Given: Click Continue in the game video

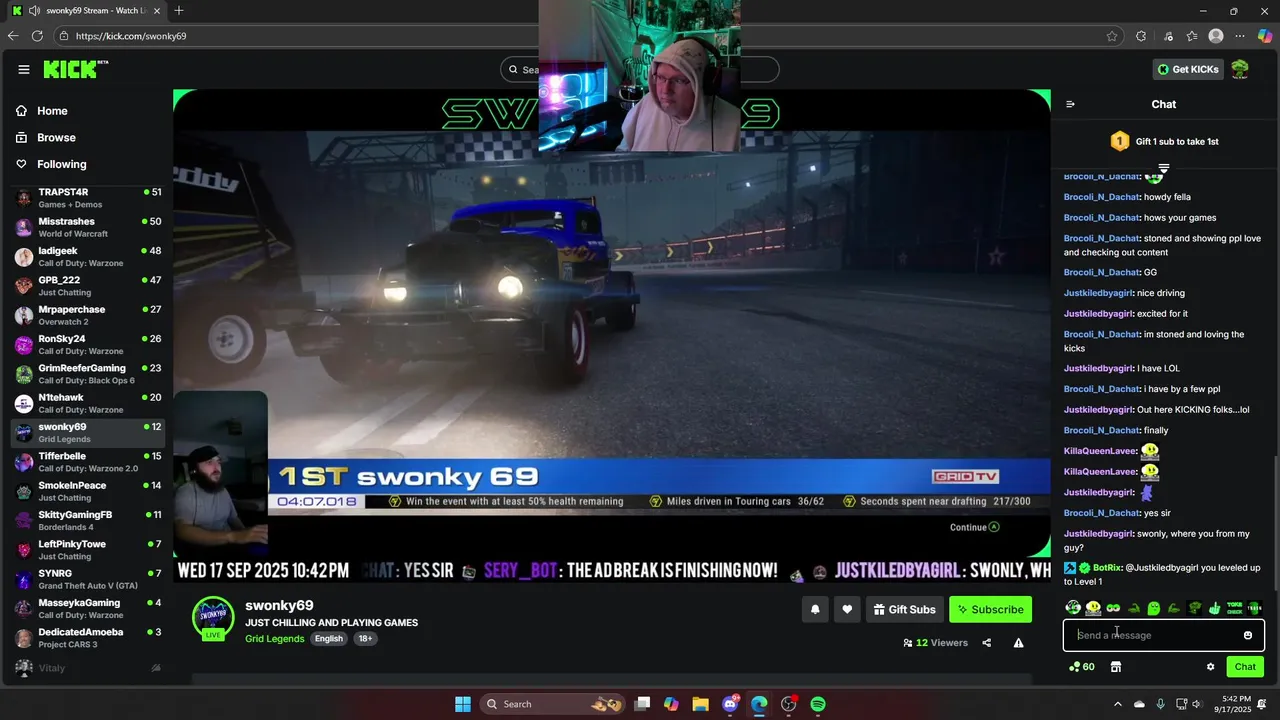Looking at the screenshot, I should pyautogui.click(x=975, y=527).
